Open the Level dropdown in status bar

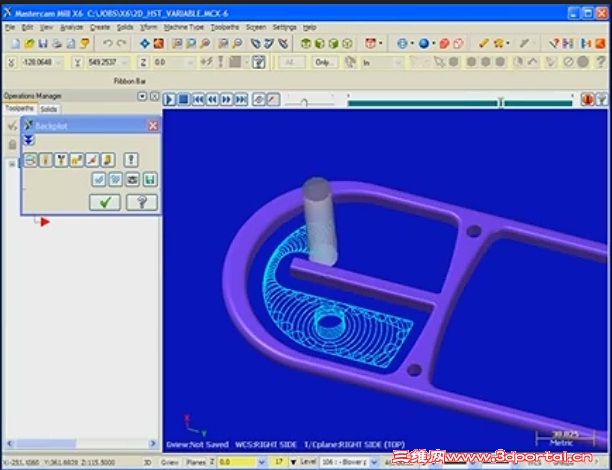(374, 462)
